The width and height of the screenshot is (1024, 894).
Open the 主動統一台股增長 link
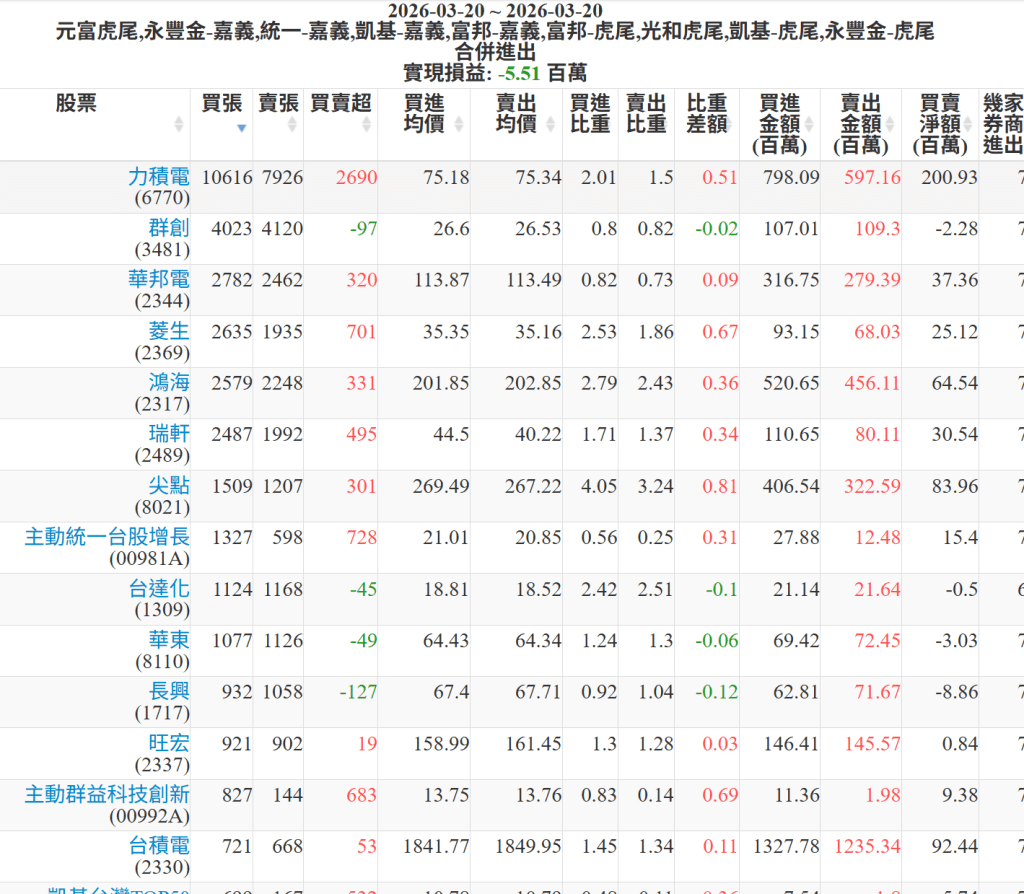(107, 537)
